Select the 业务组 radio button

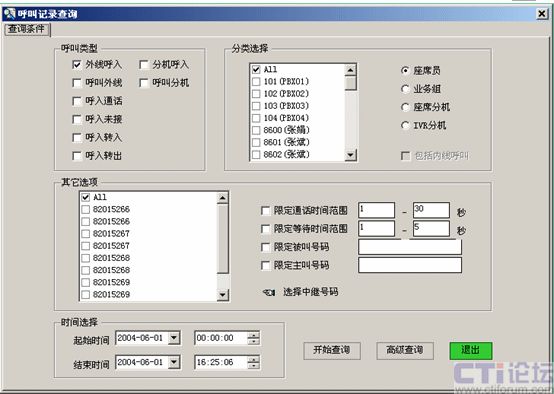coord(405,89)
